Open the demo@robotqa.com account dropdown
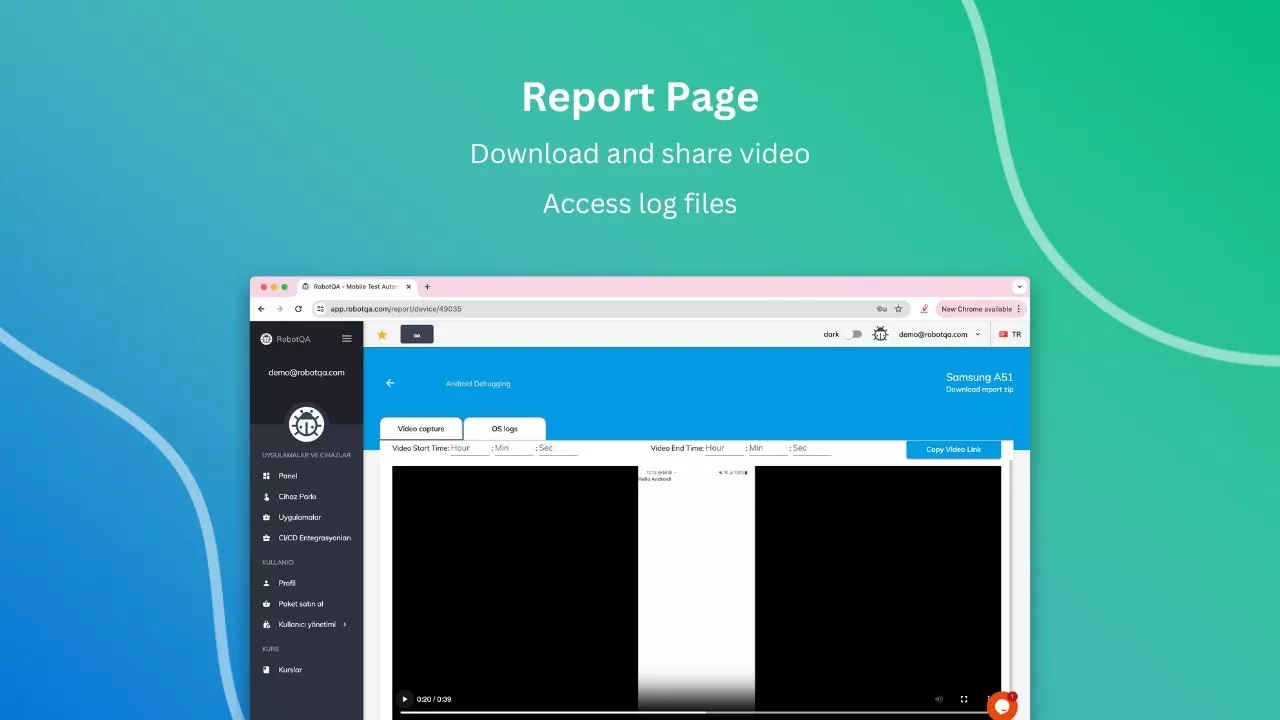 [939, 335]
